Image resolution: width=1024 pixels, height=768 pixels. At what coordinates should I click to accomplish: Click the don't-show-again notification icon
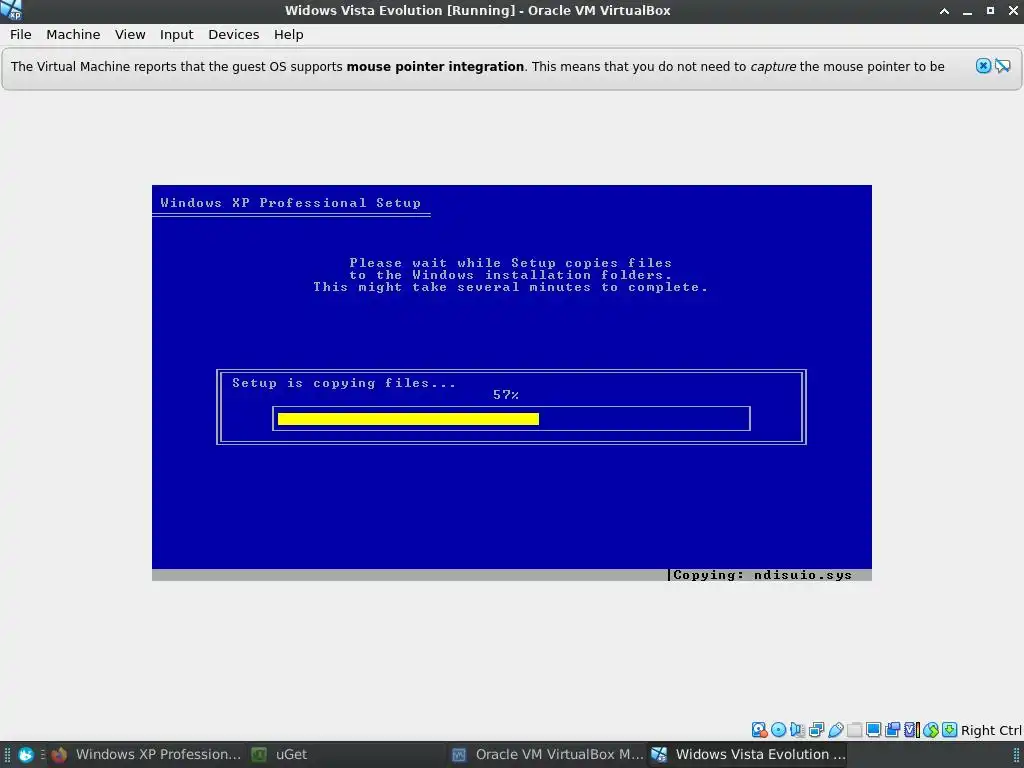[1002, 66]
